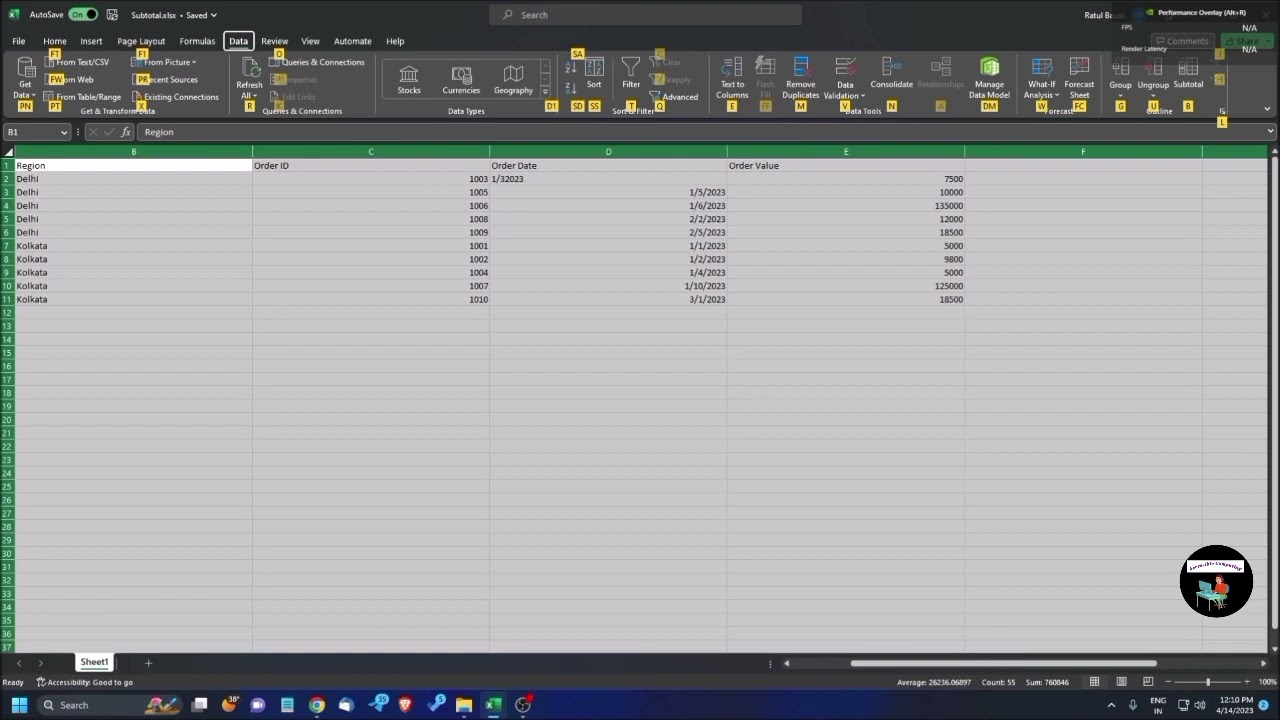Open Outline dialog launcher
Image resolution: width=1280 pixels, height=720 pixels.
(x=1222, y=111)
